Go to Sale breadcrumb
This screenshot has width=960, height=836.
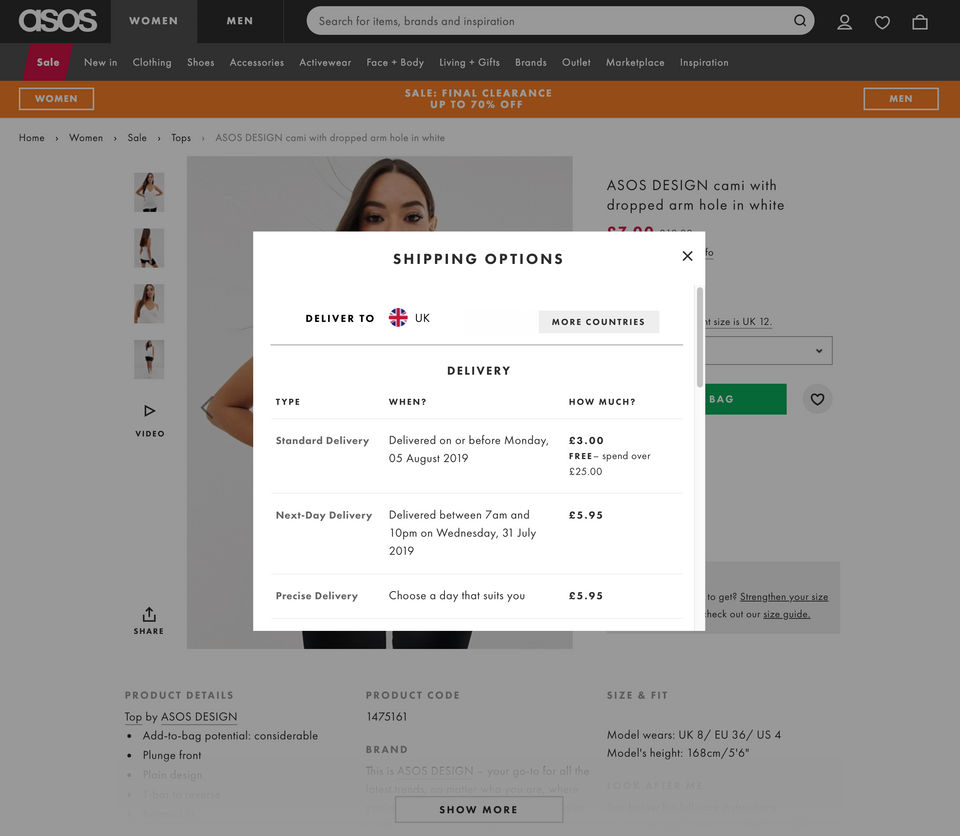(137, 138)
